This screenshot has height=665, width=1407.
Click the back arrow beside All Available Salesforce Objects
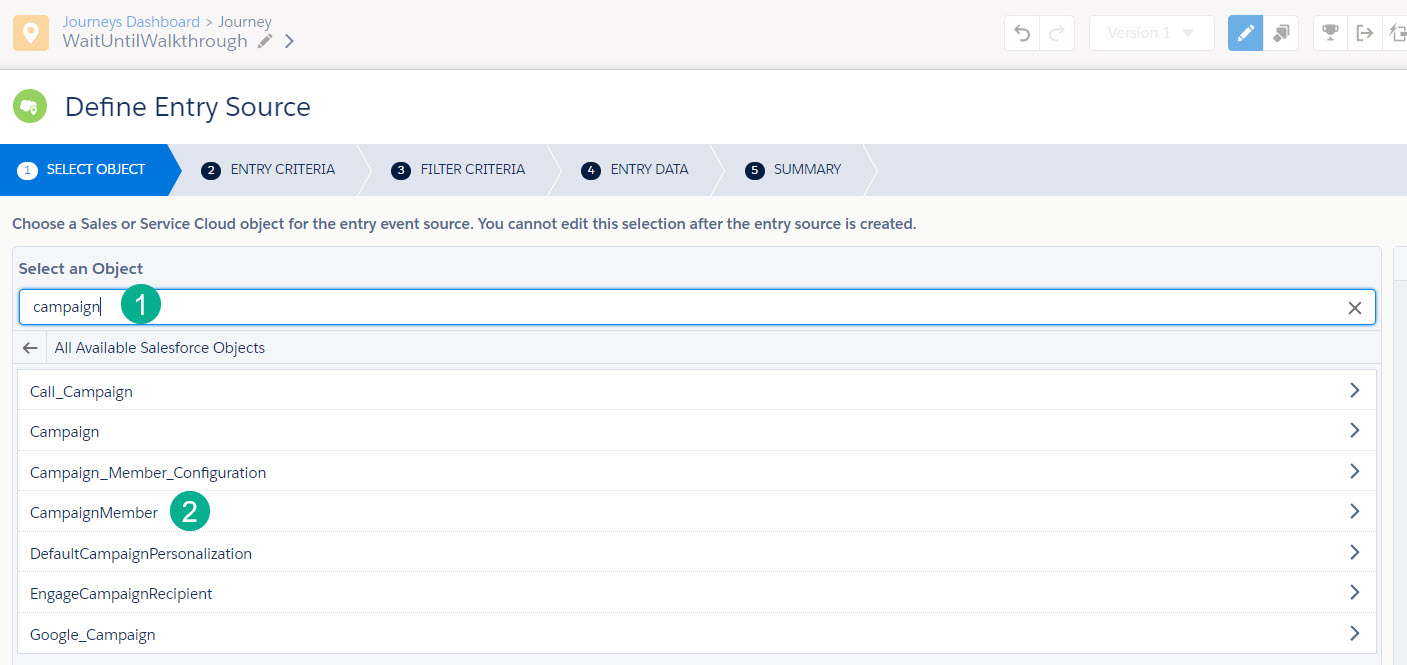[x=29, y=347]
